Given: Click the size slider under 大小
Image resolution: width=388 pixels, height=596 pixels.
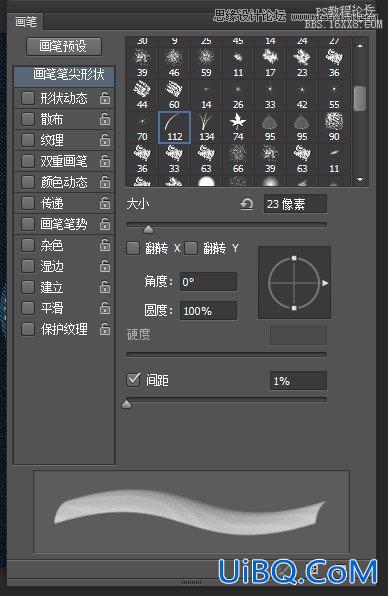Looking at the screenshot, I should (x=226, y=225).
